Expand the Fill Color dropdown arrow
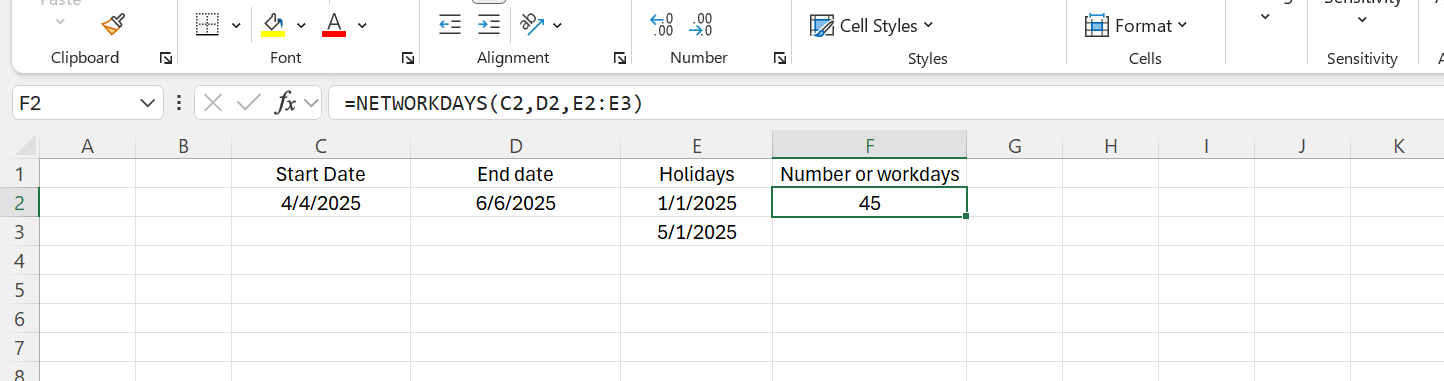Viewport: 1444px width, 381px height. click(301, 25)
